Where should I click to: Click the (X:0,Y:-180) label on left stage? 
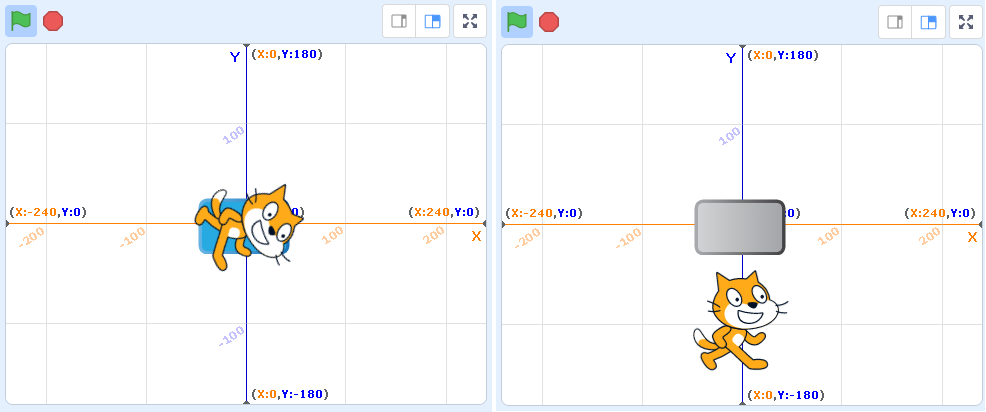[289, 394]
